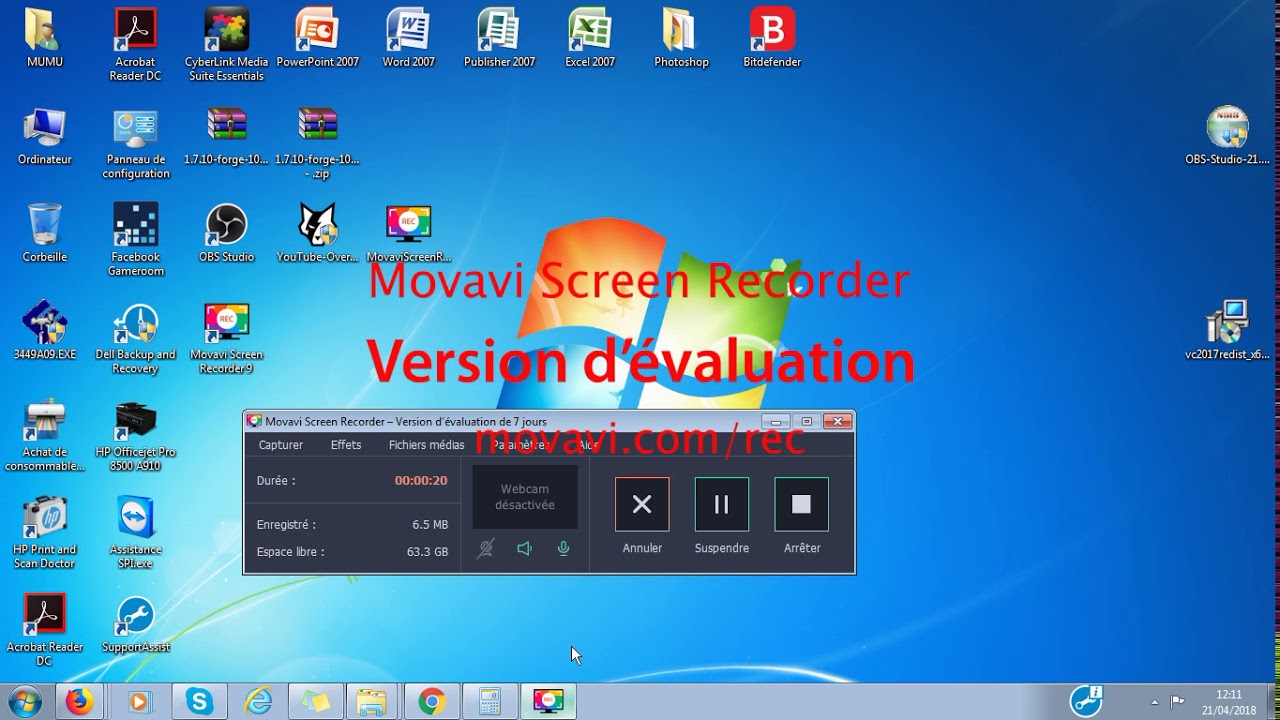
Task: Select the forge archive labeled with .zip
Action: (317, 142)
